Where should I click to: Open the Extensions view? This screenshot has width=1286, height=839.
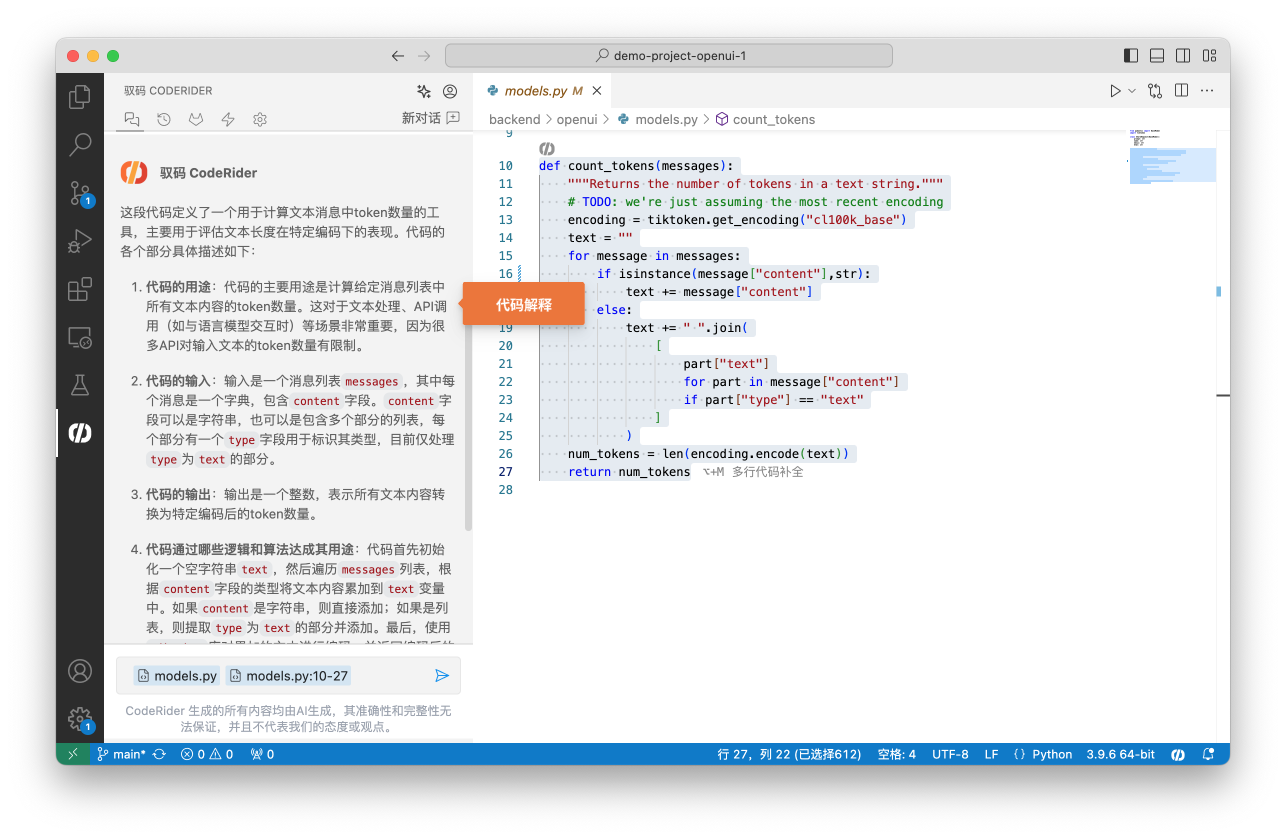click(80, 290)
